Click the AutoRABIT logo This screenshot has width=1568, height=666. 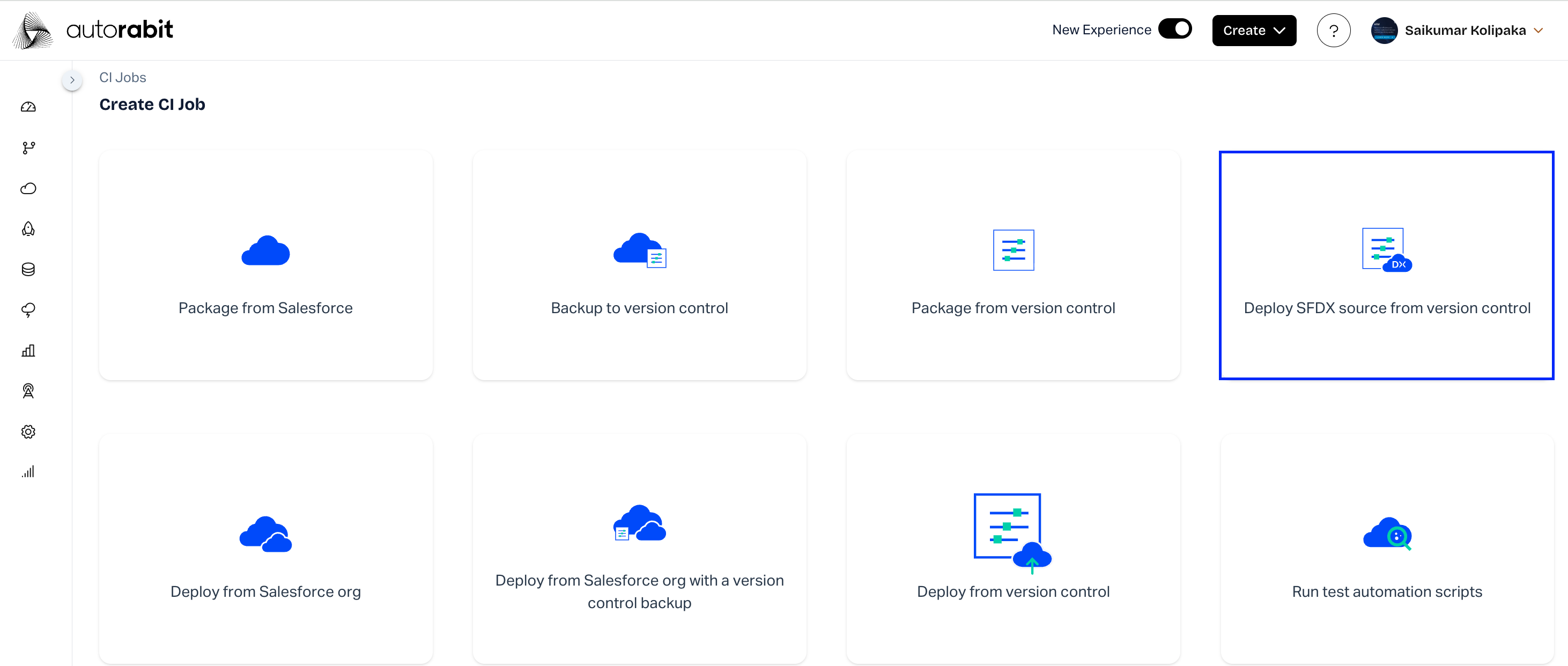point(93,30)
